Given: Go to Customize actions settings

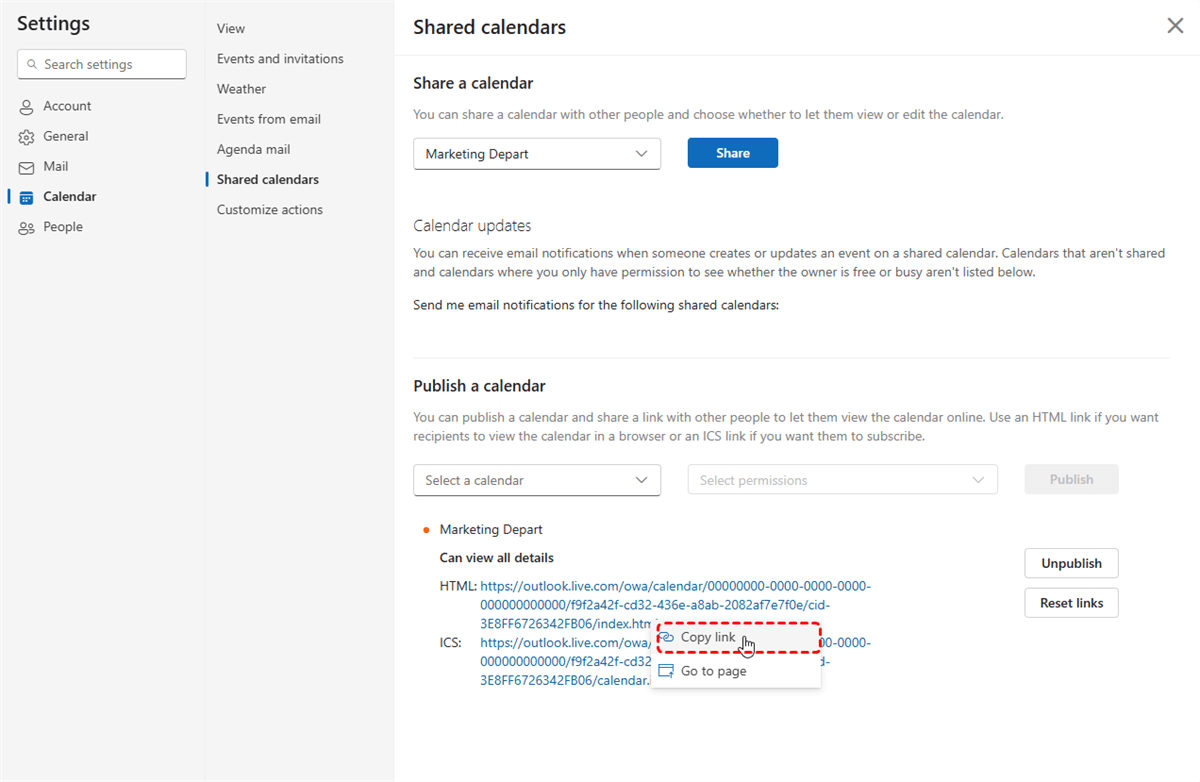Looking at the screenshot, I should tap(270, 210).
